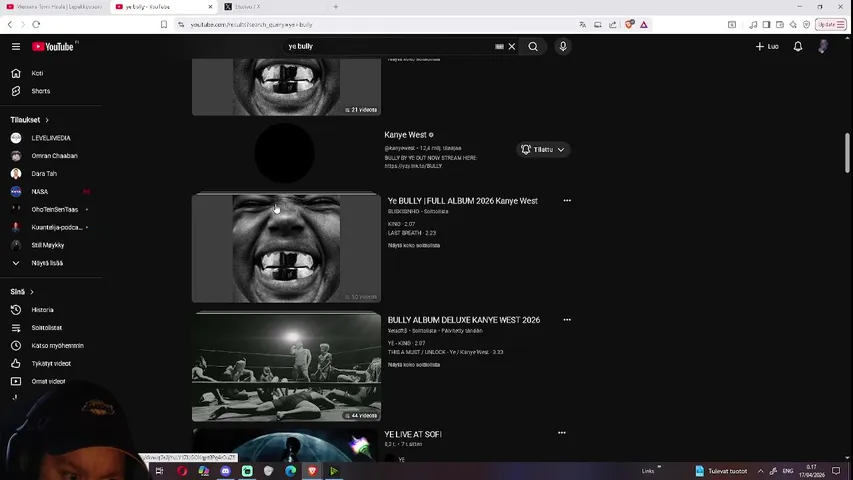Open the notifications bell
Image resolution: width=853 pixels, height=480 pixels.
coord(798,47)
